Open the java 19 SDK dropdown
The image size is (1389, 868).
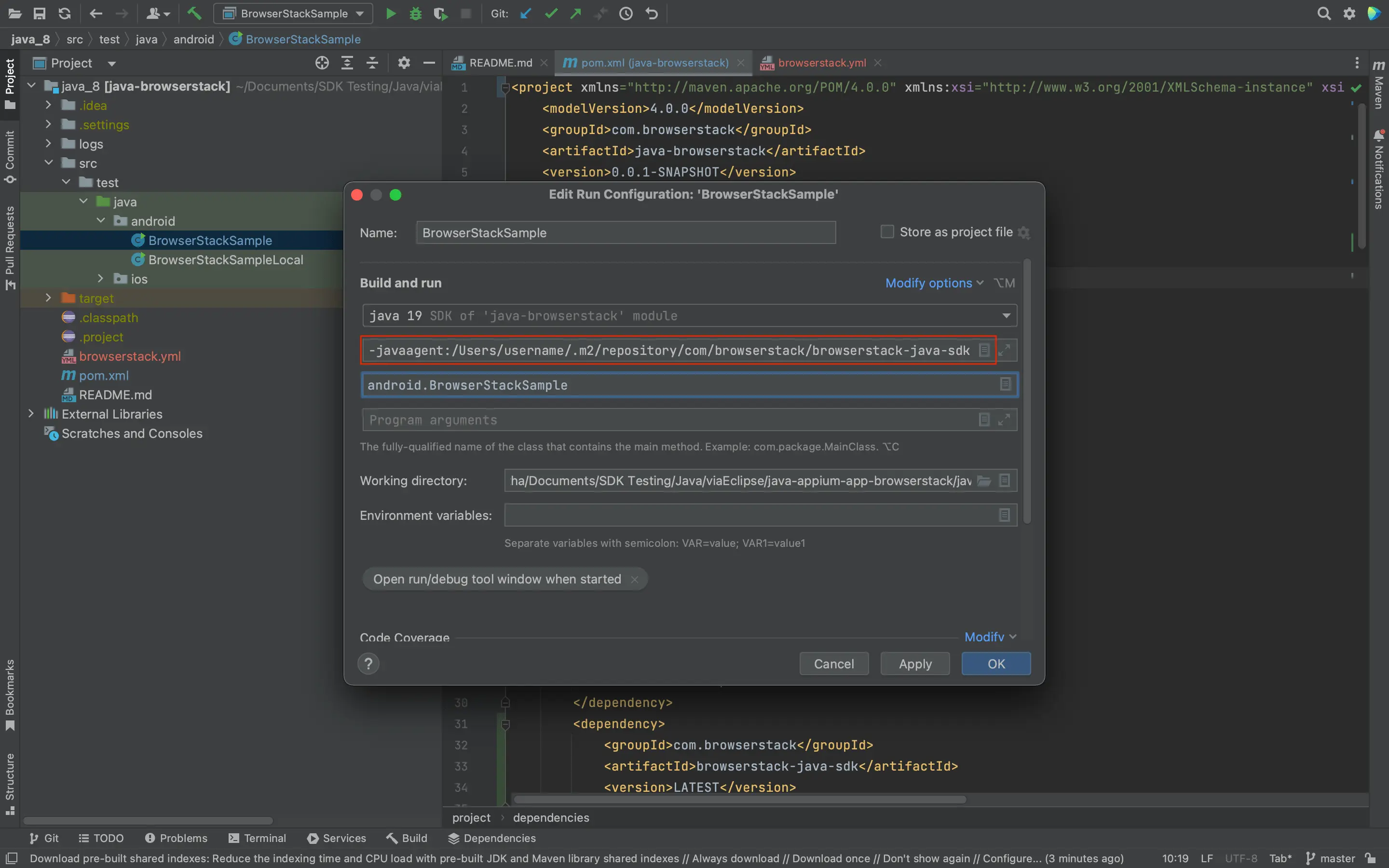1006,316
